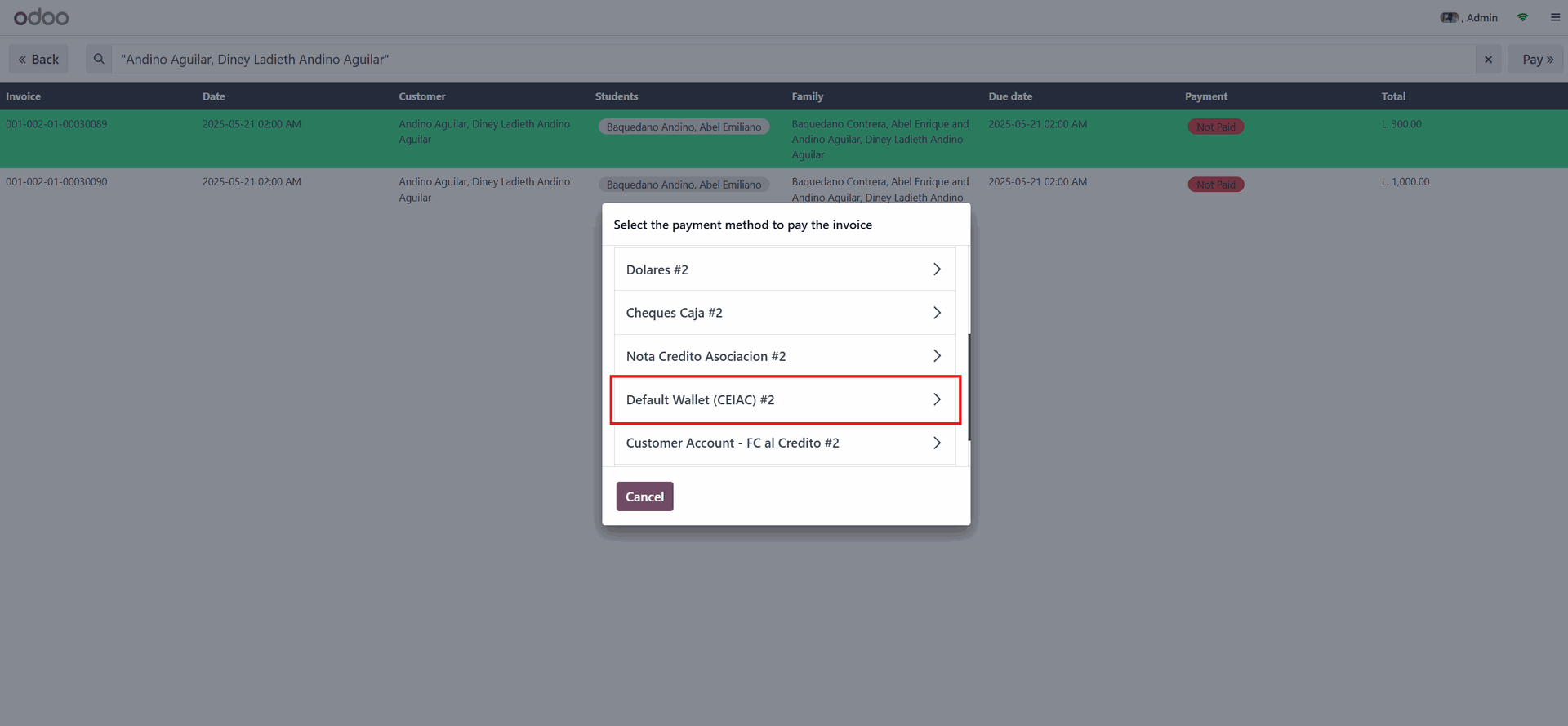Viewport: 1568px width, 726px height.
Task: Open the hamburger menu icon
Action: (1555, 17)
